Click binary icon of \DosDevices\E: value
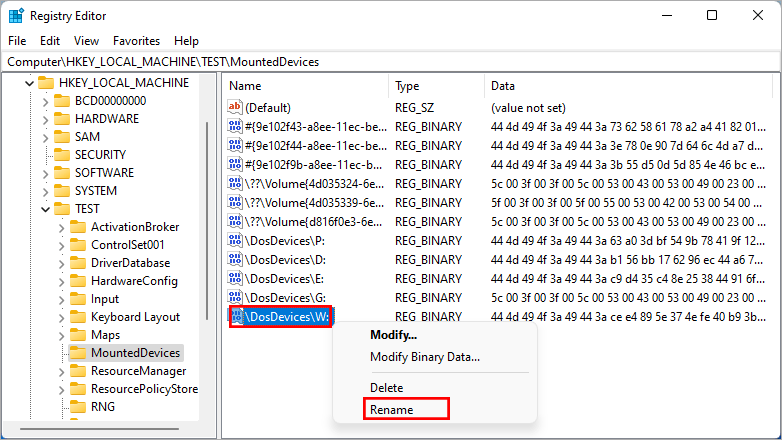Image resolution: width=782 pixels, height=440 pixels. point(235,278)
